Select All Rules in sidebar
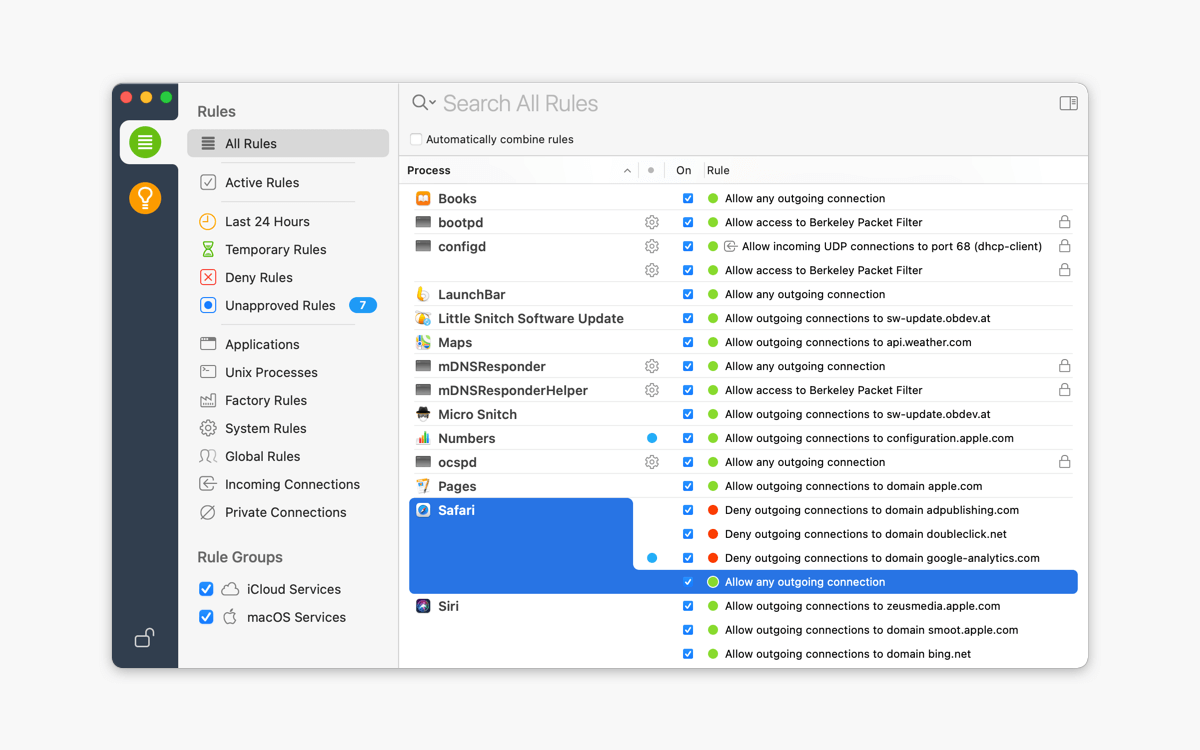The height and width of the screenshot is (750, 1200). pyautogui.click(x=288, y=143)
